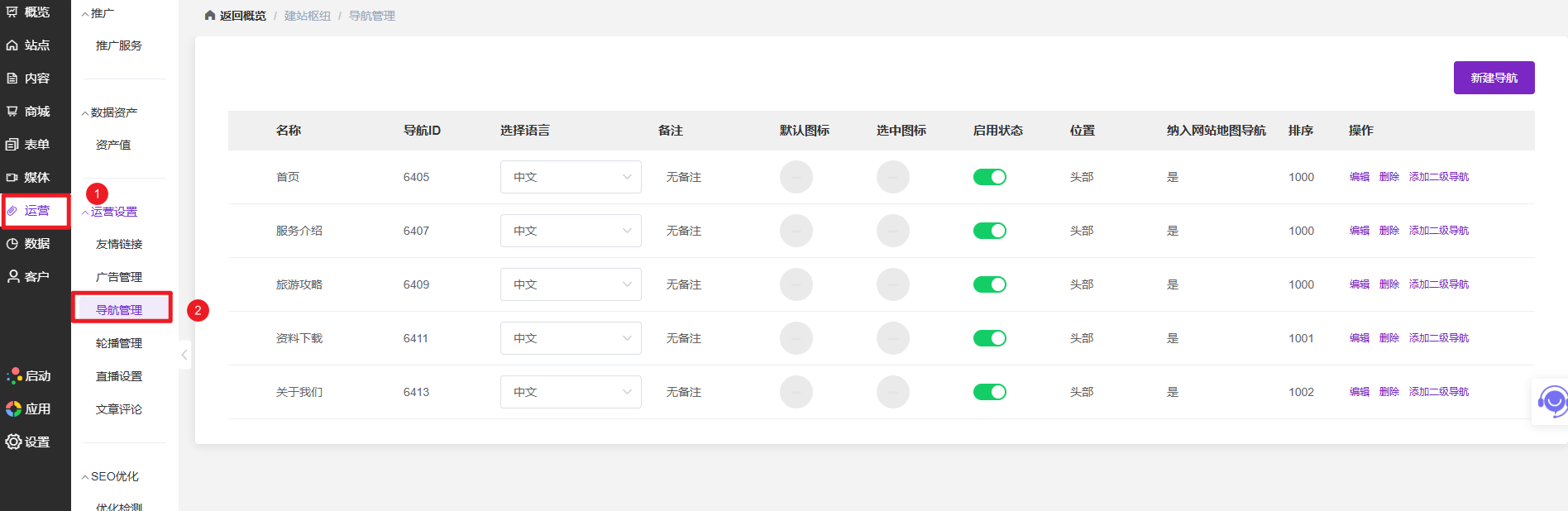The height and width of the screenshot is (511, 1568).
Task: Toggle enable status for 关于我们 row
Action: point(989,392)
